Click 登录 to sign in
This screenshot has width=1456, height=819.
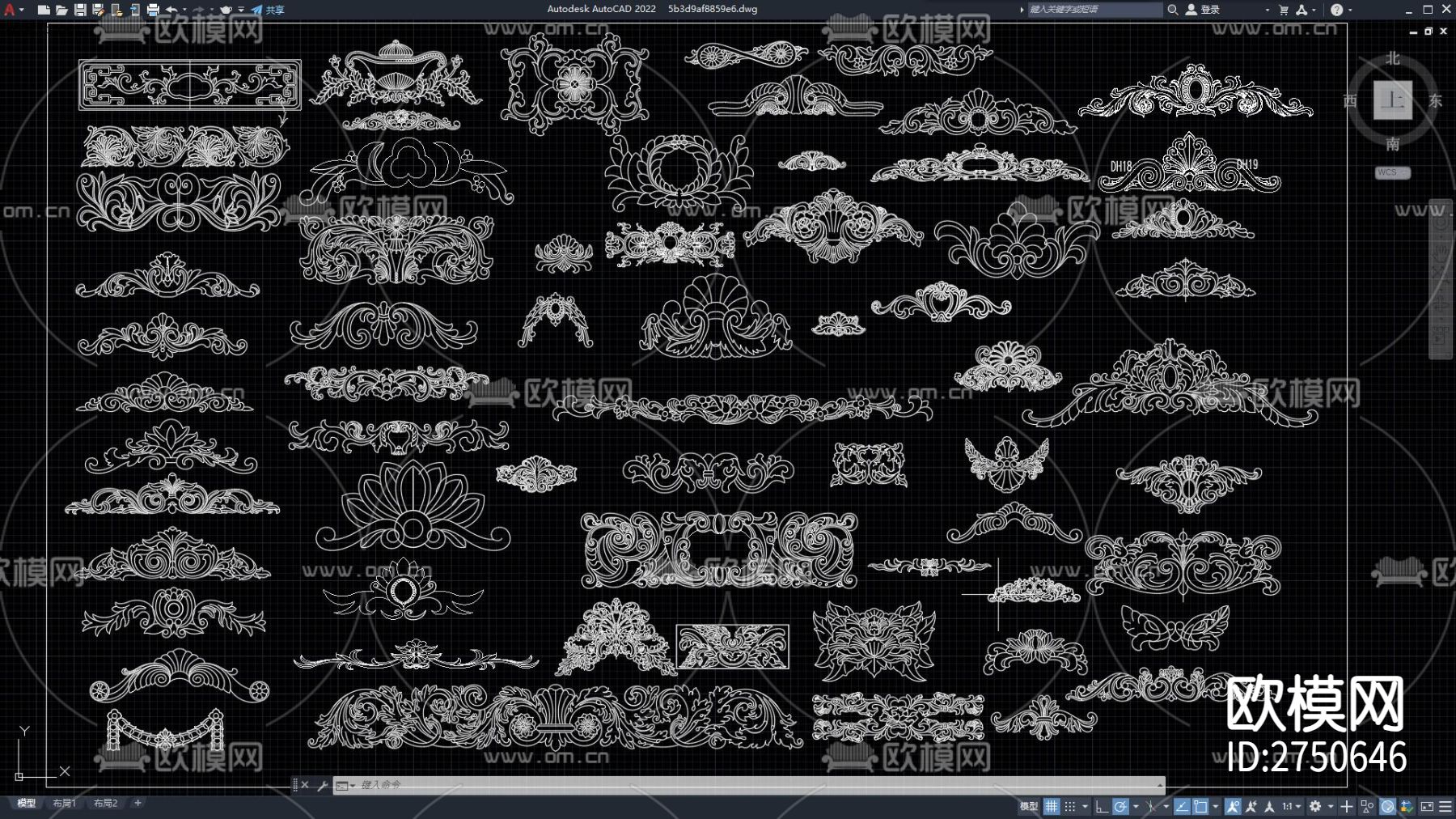click(x=1210, y=10)
